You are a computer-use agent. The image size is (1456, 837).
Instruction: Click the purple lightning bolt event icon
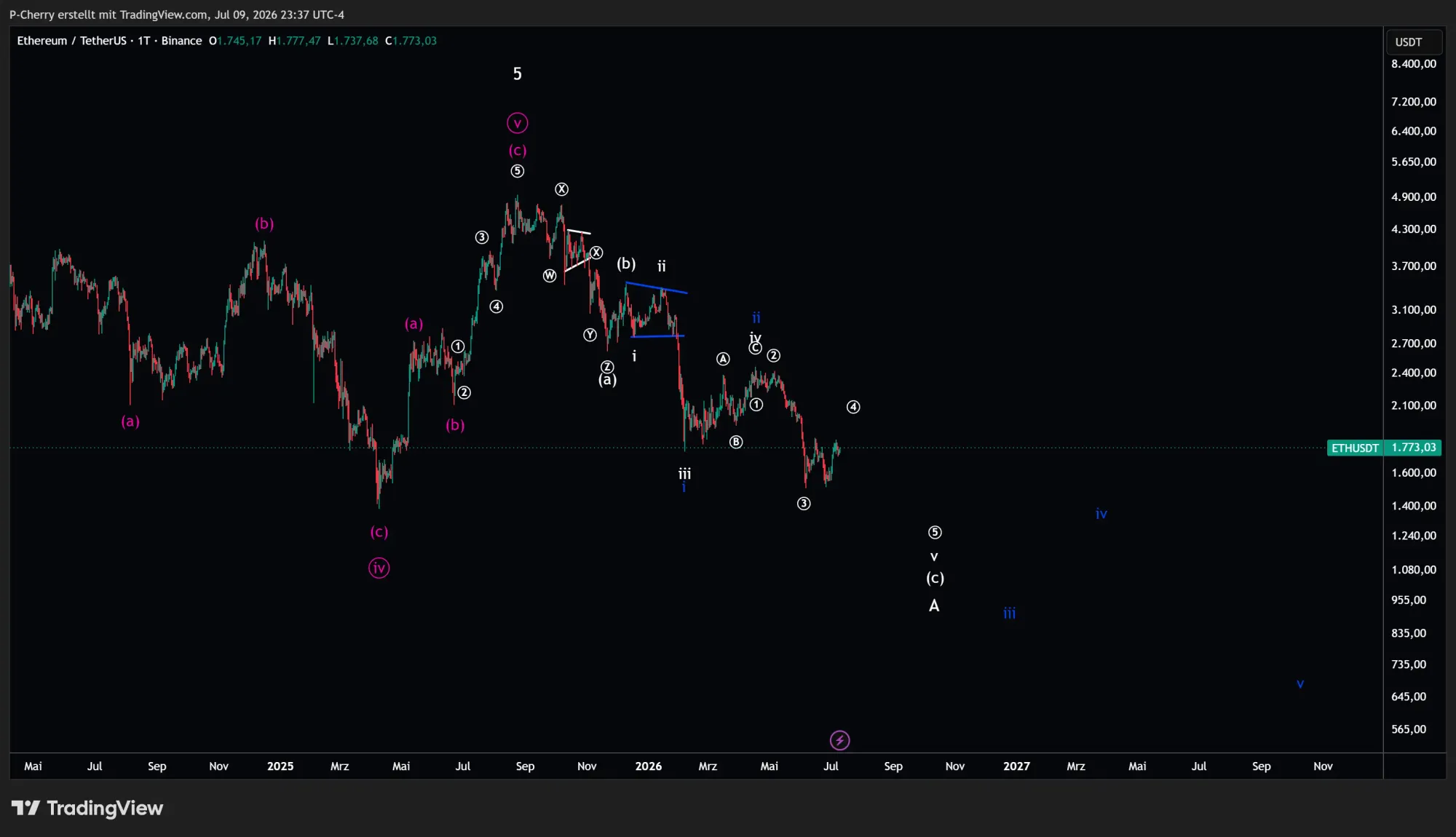pyautogui.click(x=839, y=740)
